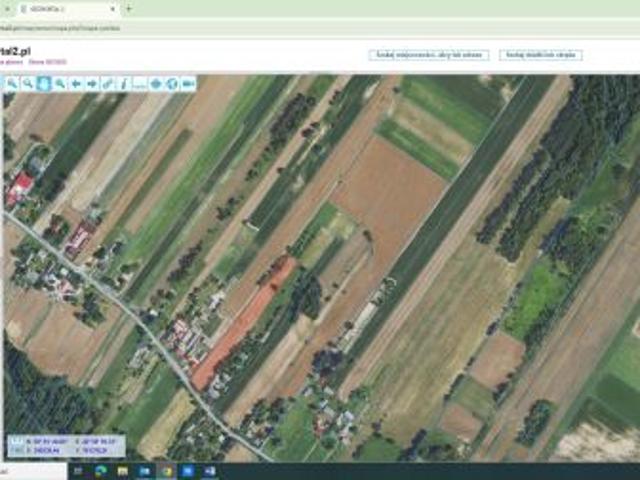Click the parcel search field
Image resolution: width=640 pixels, height=480 pixels.
coord(540,55)
